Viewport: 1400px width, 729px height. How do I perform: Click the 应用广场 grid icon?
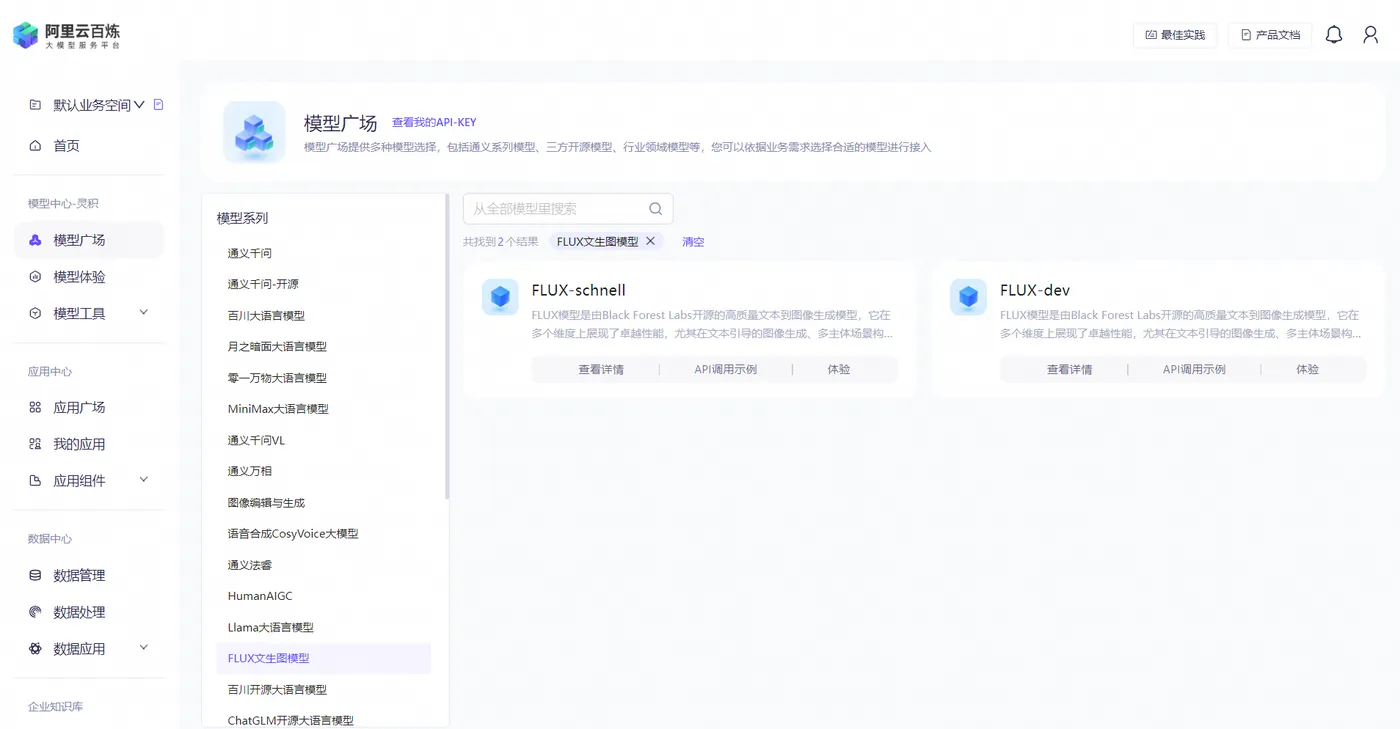pyautogui.click(x=35, y=407)
